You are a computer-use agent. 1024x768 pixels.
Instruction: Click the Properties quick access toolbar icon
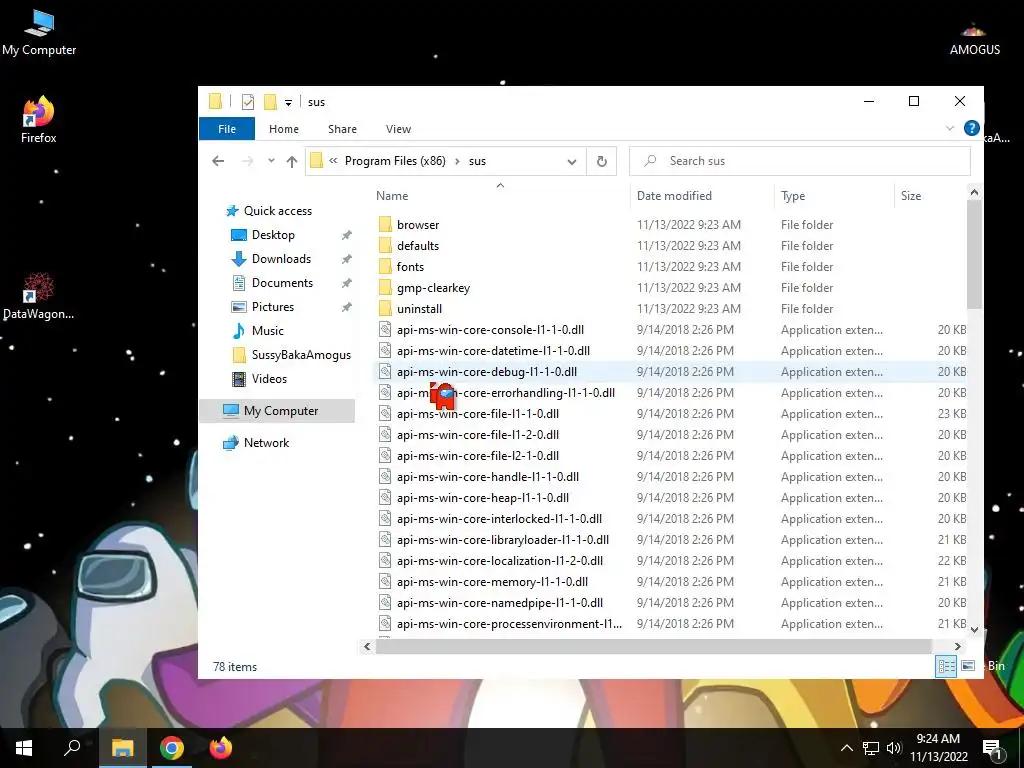(x=248, y=102)
